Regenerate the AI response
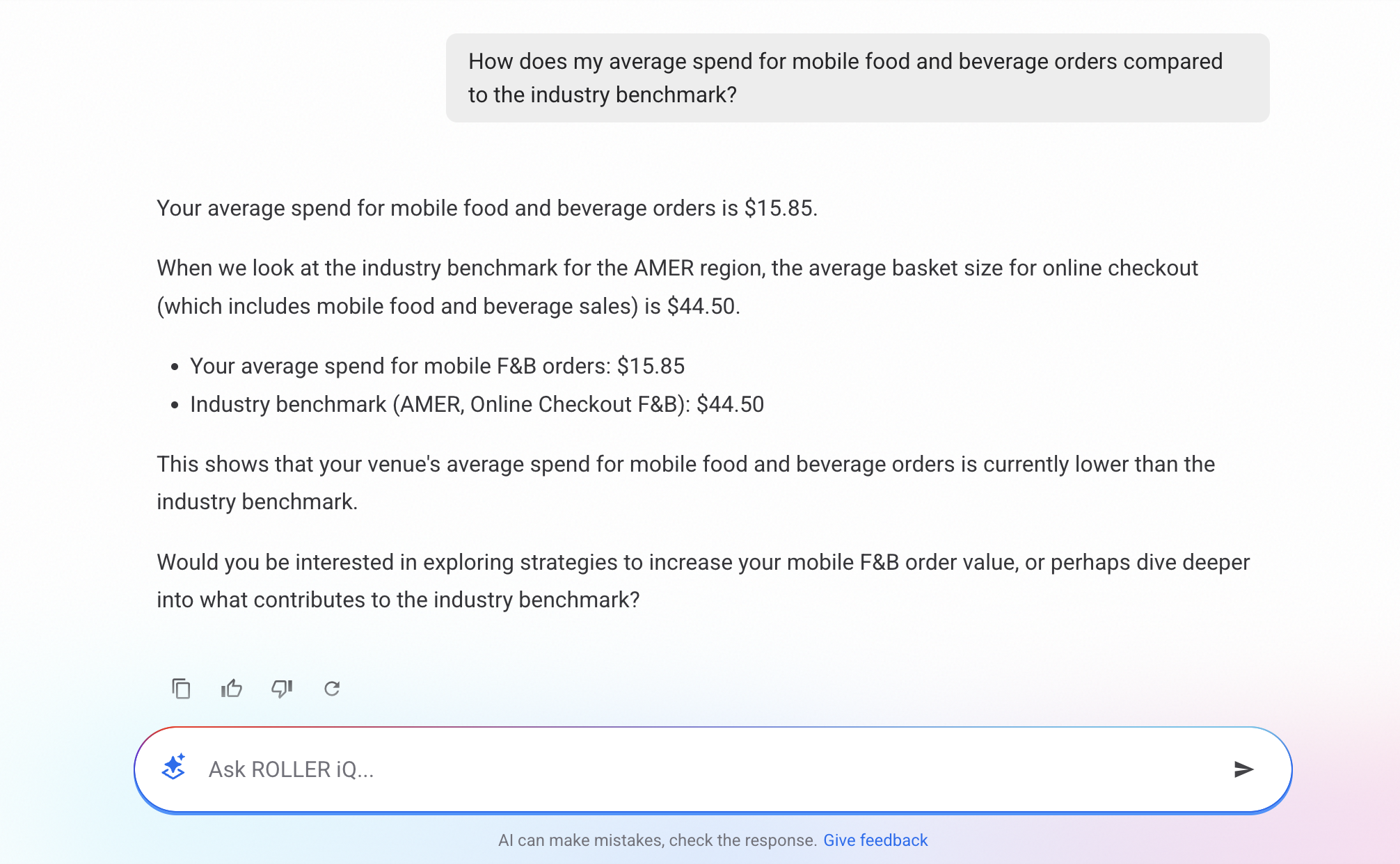Image resolution: width=1400 pixels, height=864 pixels. (x=332, y=689)
